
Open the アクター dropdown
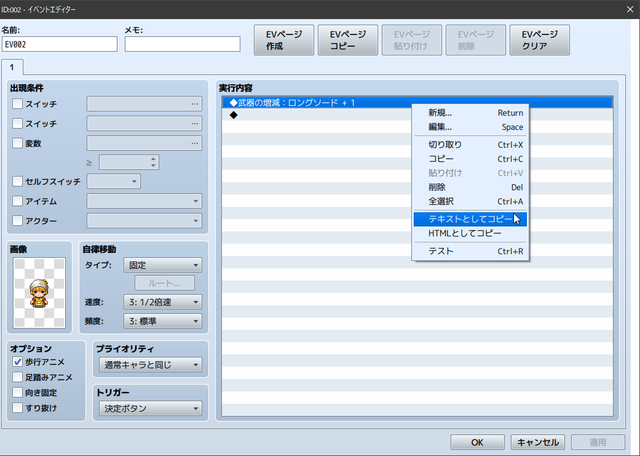pos(144,221)
